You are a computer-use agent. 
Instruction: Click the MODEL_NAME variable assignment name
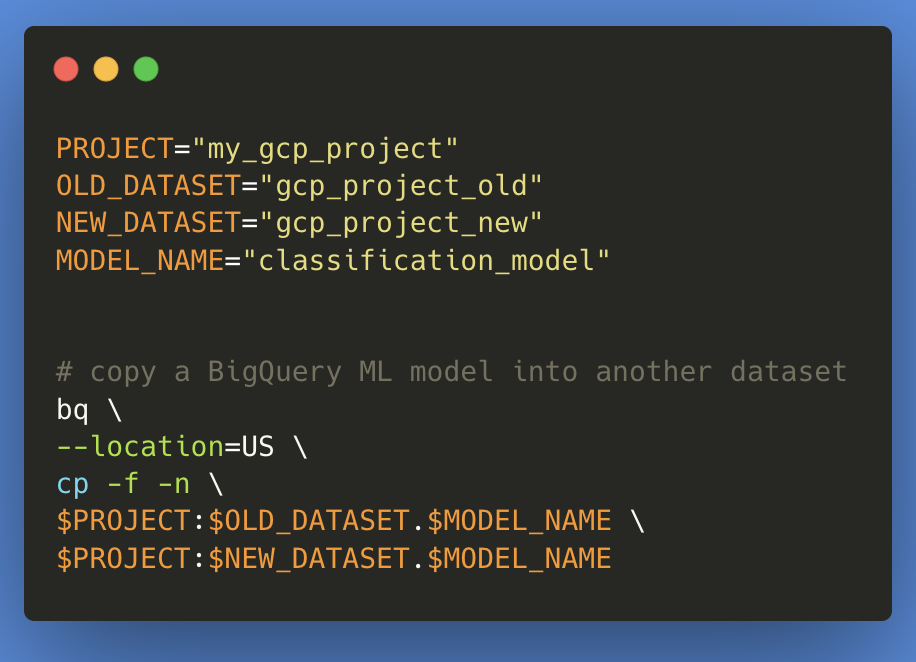click(x=140, y=261)
